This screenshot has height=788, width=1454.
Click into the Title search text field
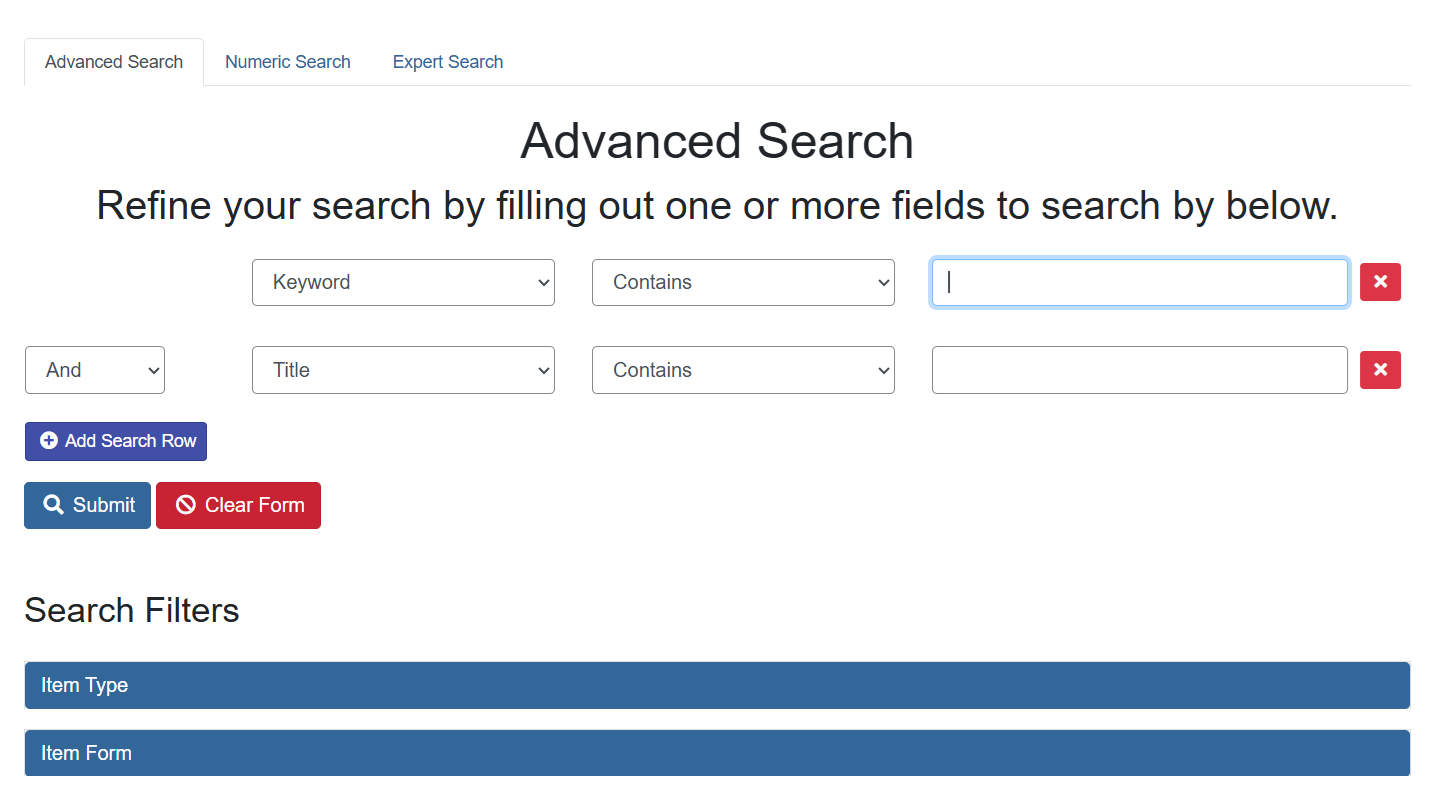tap(1139, 370)
